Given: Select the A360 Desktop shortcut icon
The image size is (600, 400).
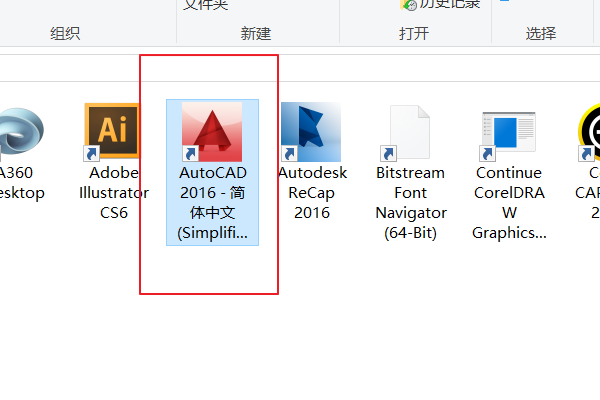Looking at the screenshot, I should point(20,132).
